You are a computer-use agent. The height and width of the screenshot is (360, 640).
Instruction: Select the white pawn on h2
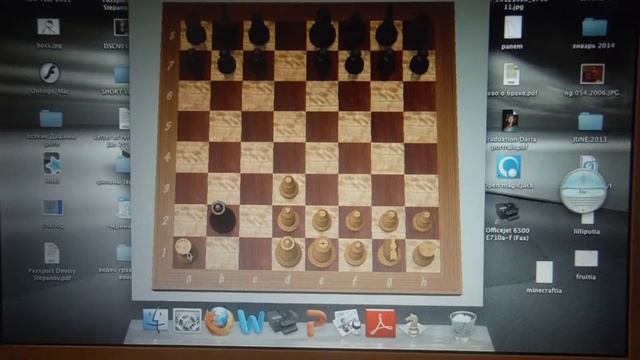click(422, 221)
